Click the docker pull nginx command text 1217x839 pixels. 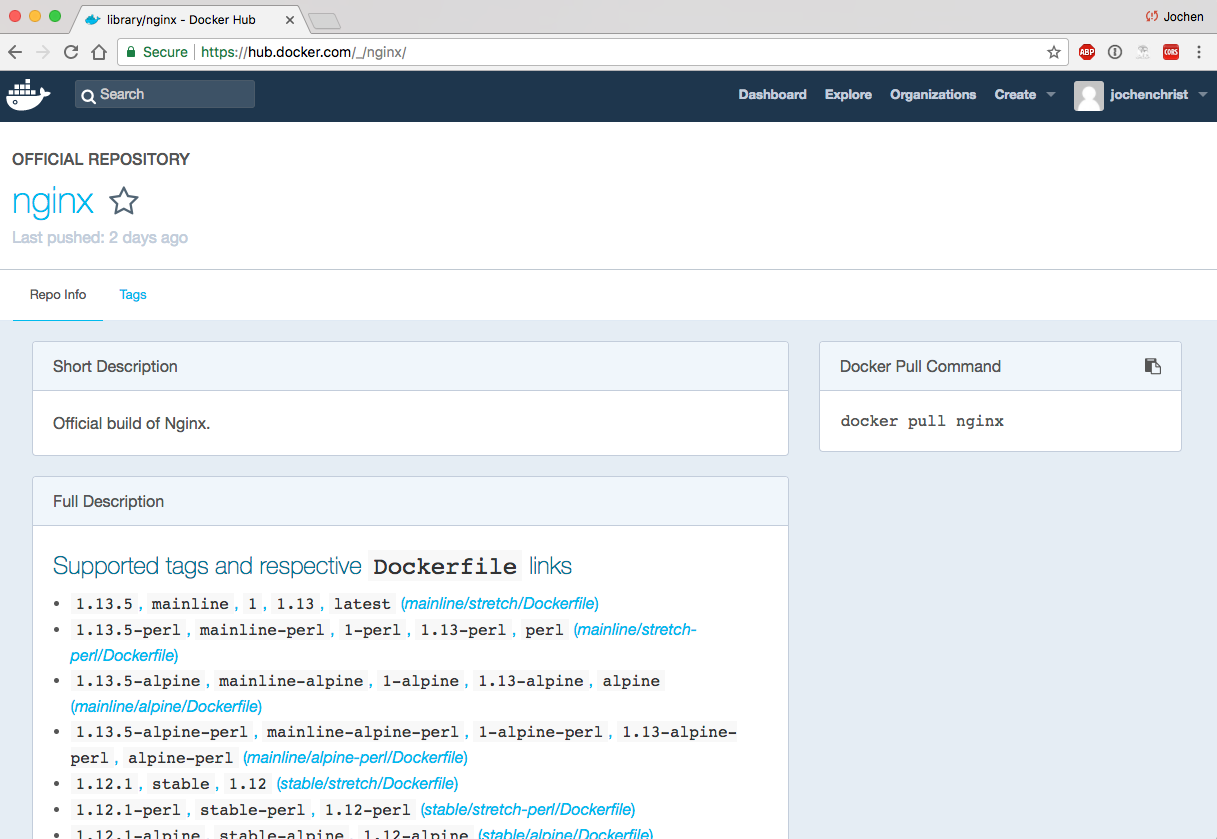[922, 421]
